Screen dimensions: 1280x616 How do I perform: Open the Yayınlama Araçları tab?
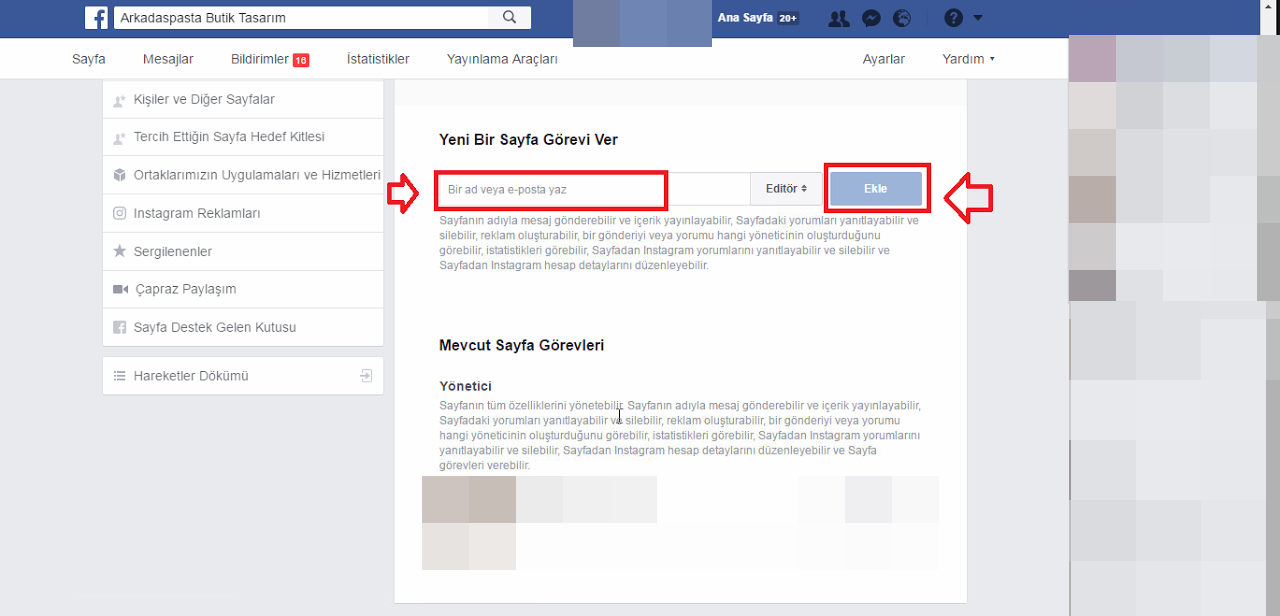pyautogui.click(x=502, y=59)
